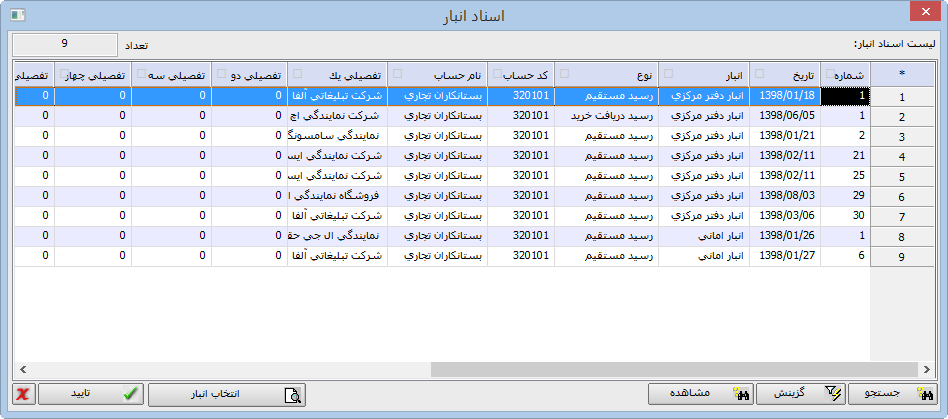Click the green checkmark on تایید
The width and height of the screenshot is (948, 419).
coord(129,394)
